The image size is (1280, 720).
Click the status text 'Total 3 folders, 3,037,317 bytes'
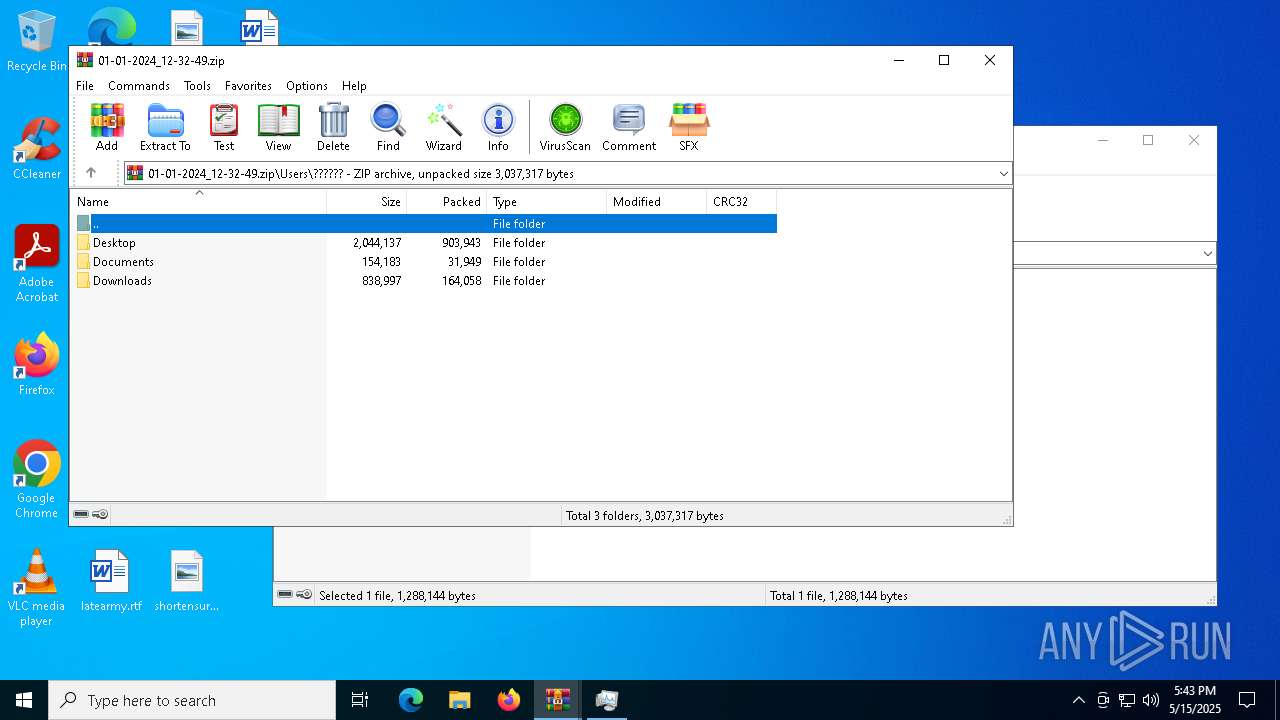645,516
